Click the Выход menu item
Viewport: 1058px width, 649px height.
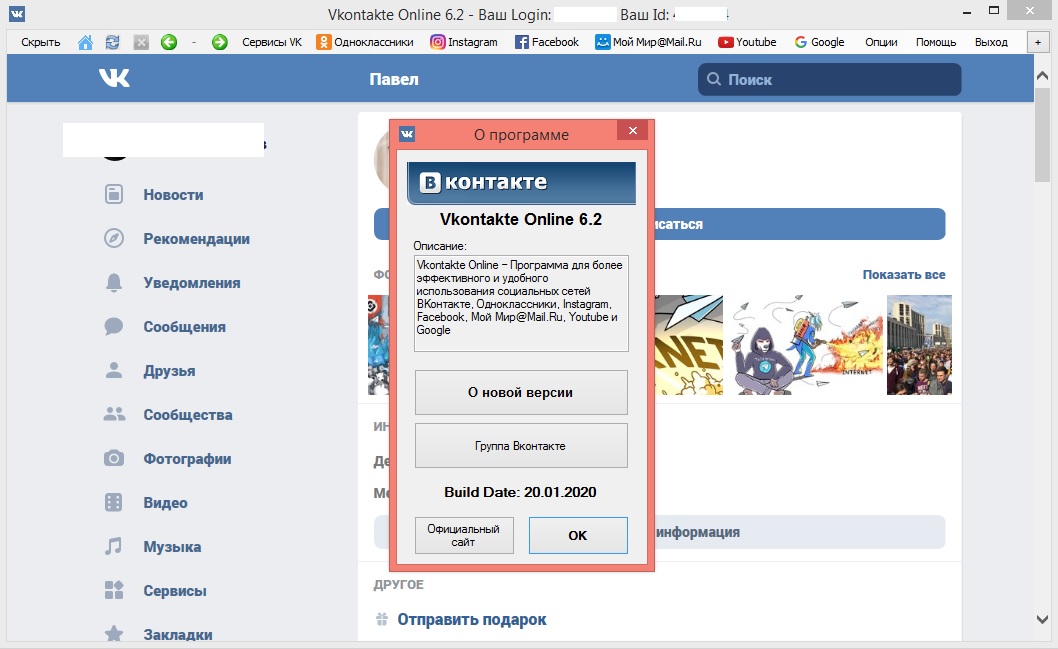pos(991,42)
